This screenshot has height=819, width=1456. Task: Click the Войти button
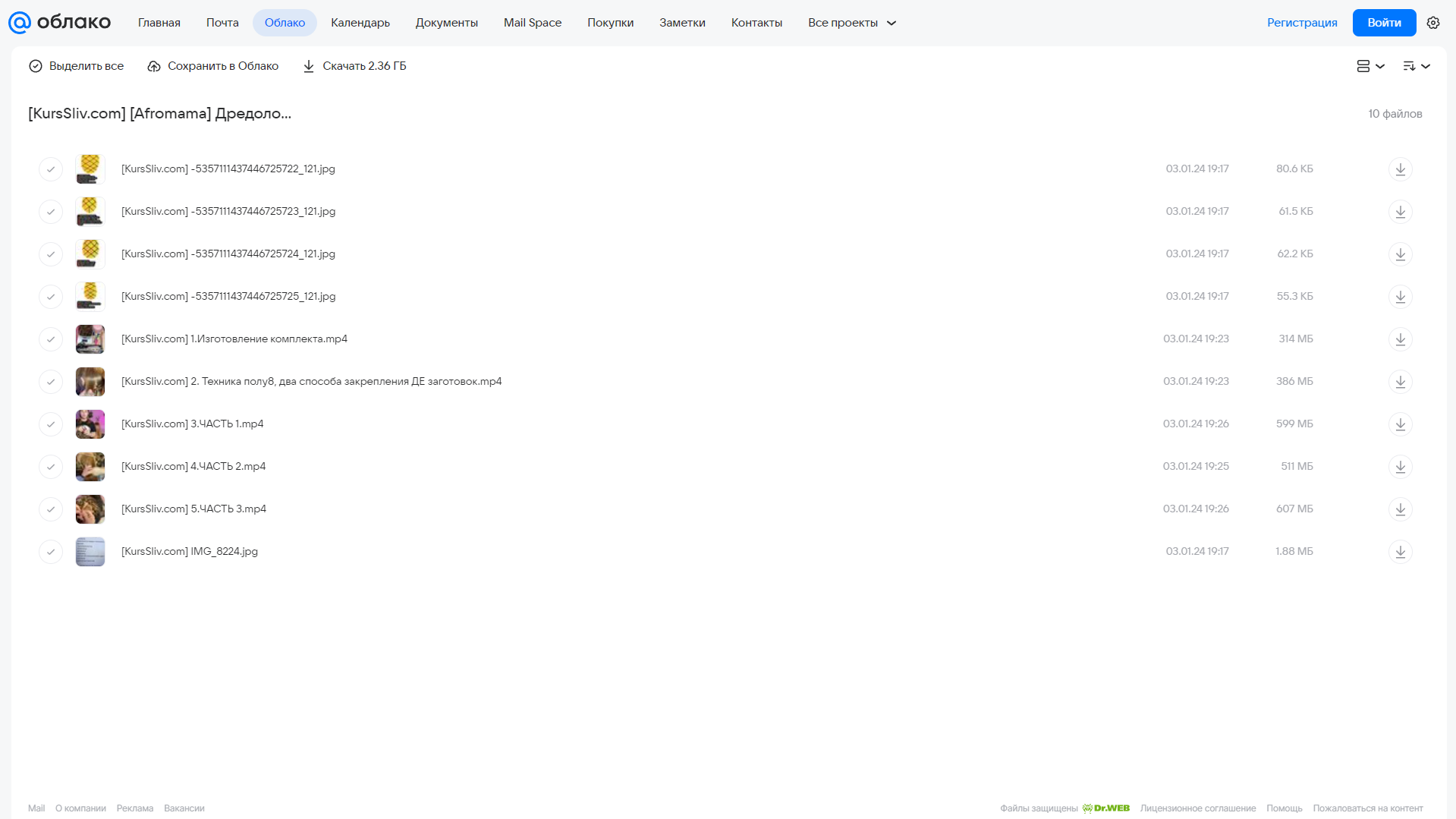[x=1384, y=23]
